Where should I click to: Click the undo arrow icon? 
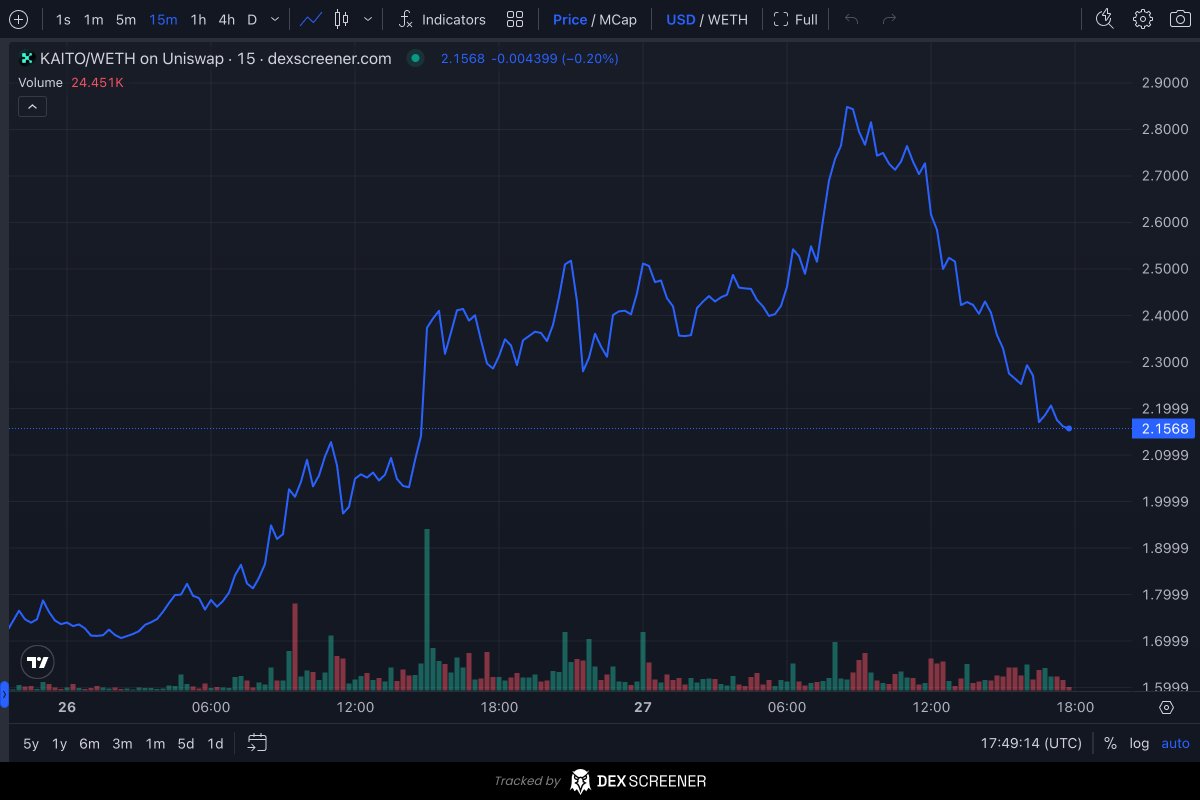tap(852, 19)
